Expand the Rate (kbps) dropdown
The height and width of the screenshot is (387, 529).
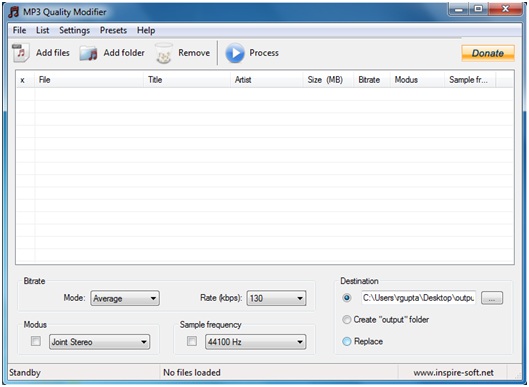[x=276, y=298]
